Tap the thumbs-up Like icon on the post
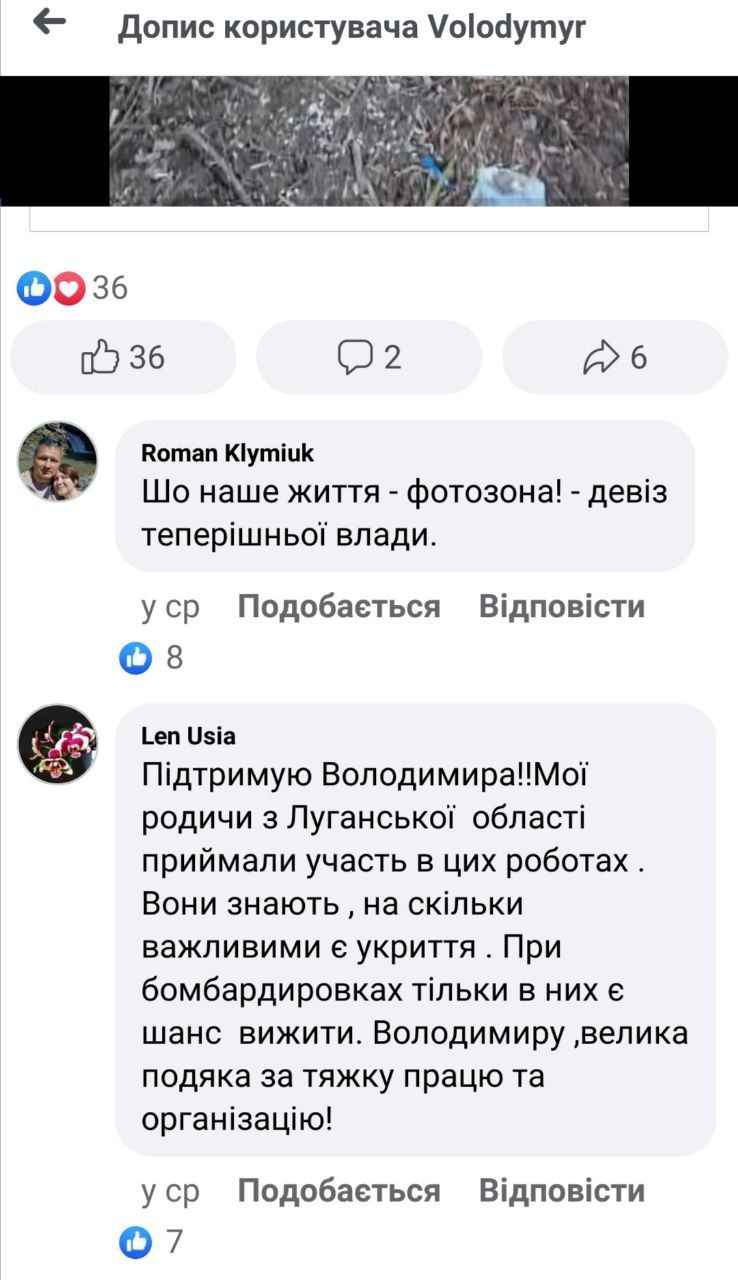 point(123,357)
